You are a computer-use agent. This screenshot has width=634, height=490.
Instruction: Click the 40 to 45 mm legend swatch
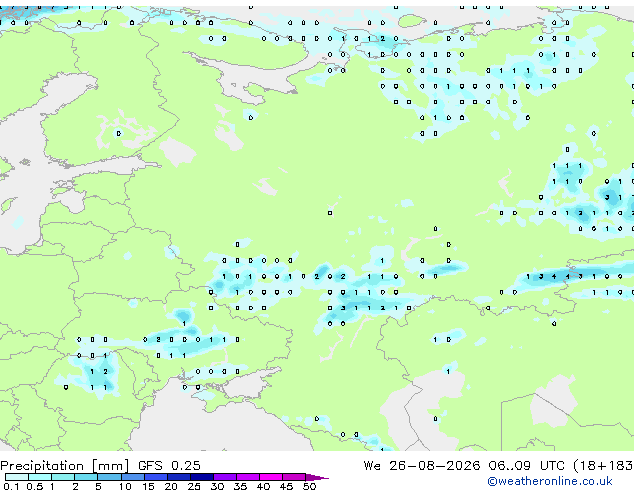271,477
